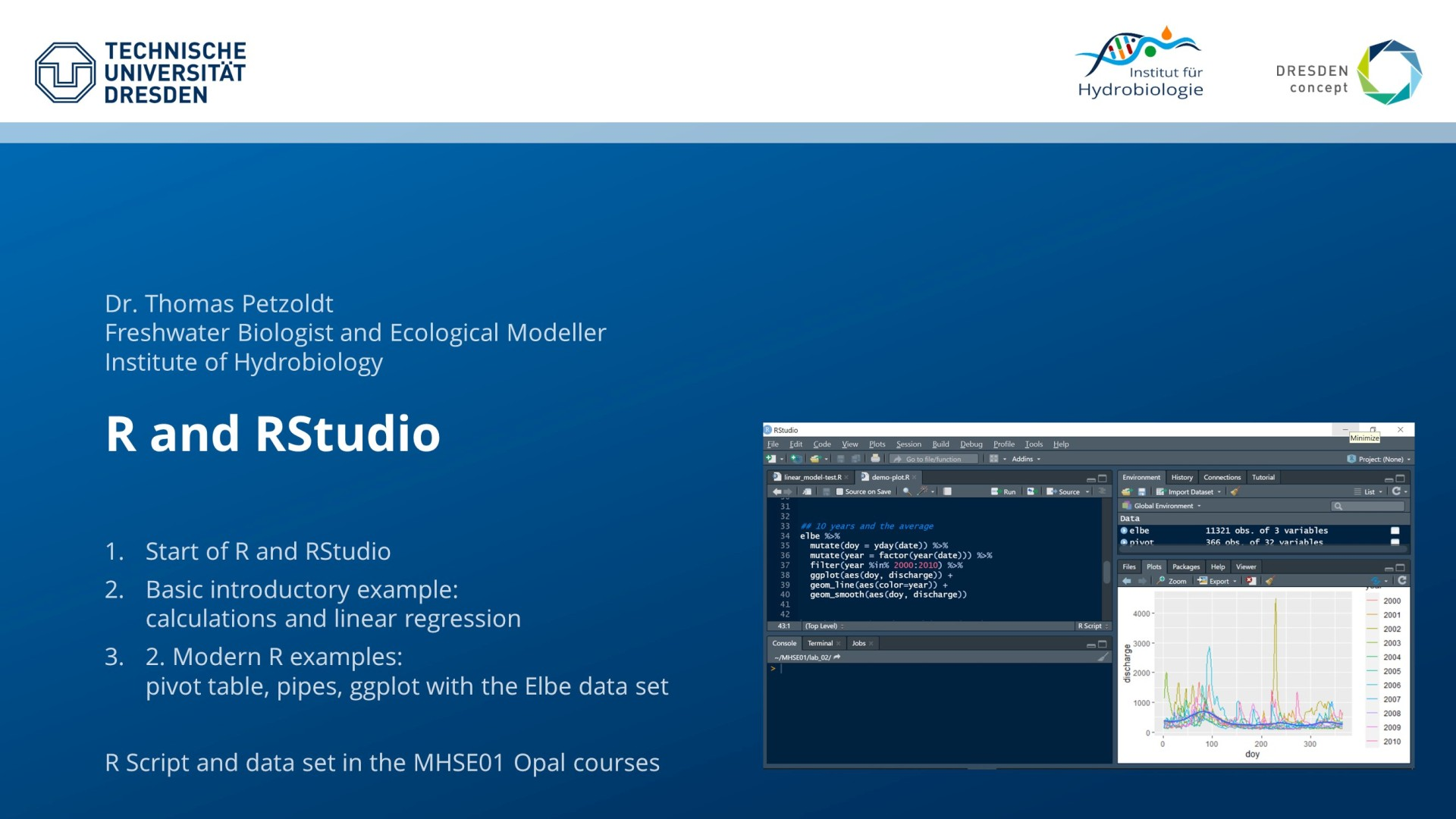Open the Export dropdown in Plots pane
This screenshot has height=819, width=1456.
pos(1218,581)
